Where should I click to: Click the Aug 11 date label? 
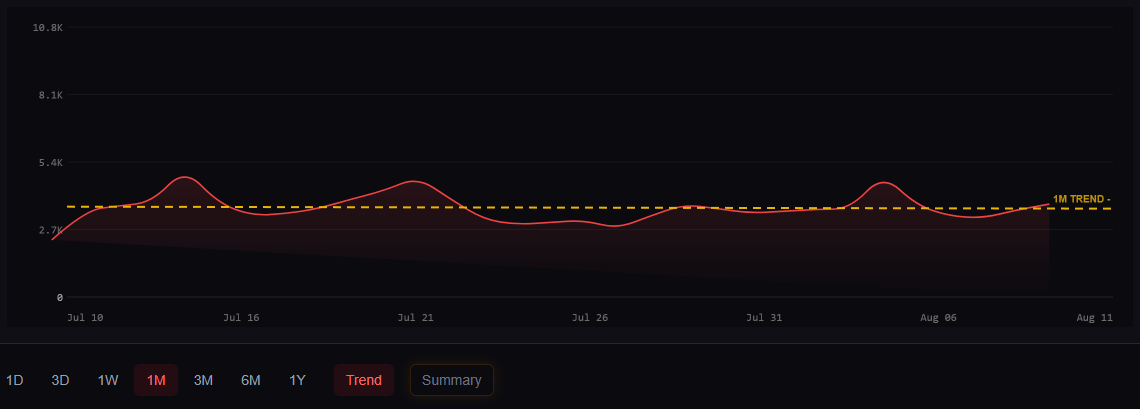1095,318
